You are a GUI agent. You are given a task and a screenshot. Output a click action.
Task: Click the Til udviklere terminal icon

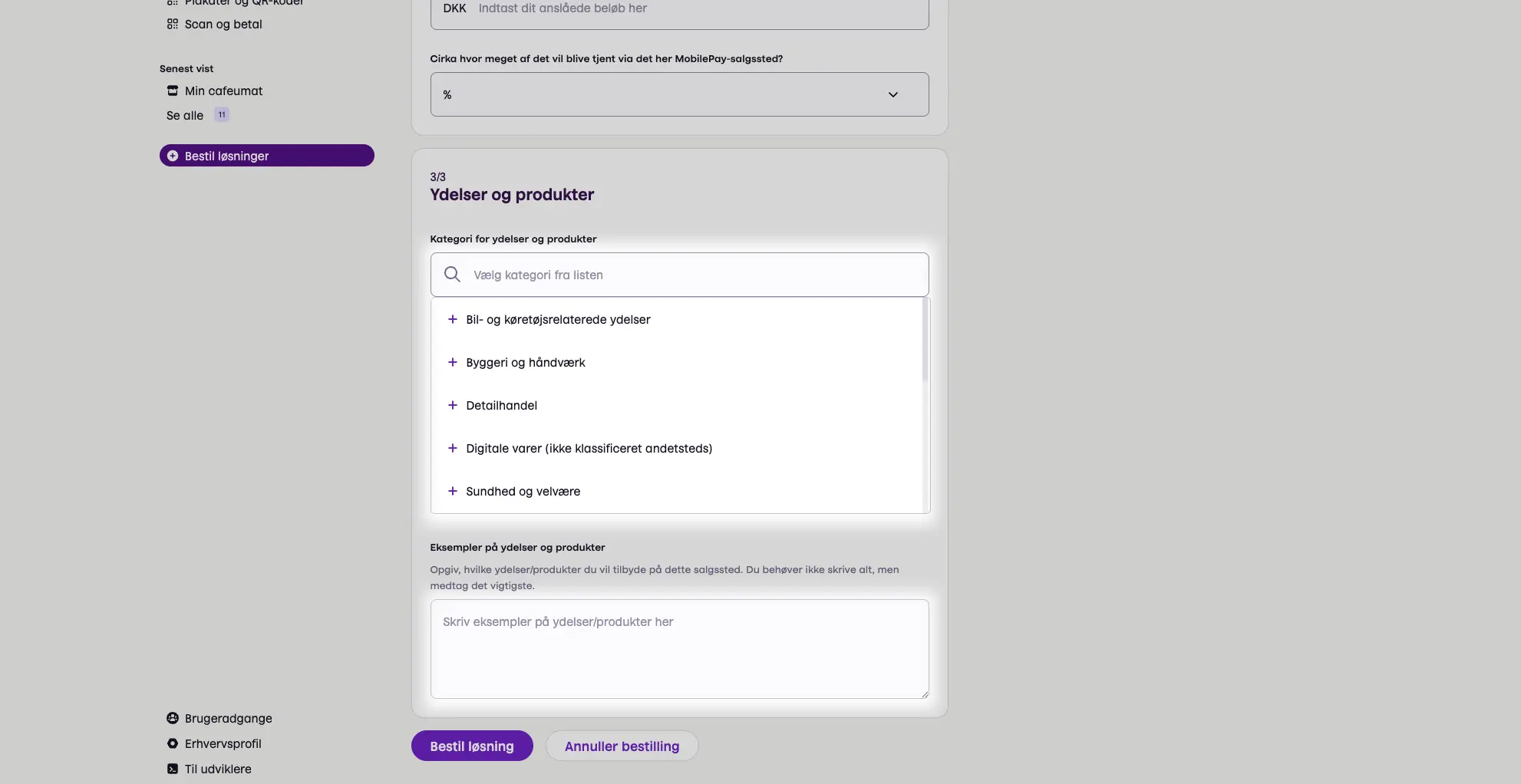(173, 769)
